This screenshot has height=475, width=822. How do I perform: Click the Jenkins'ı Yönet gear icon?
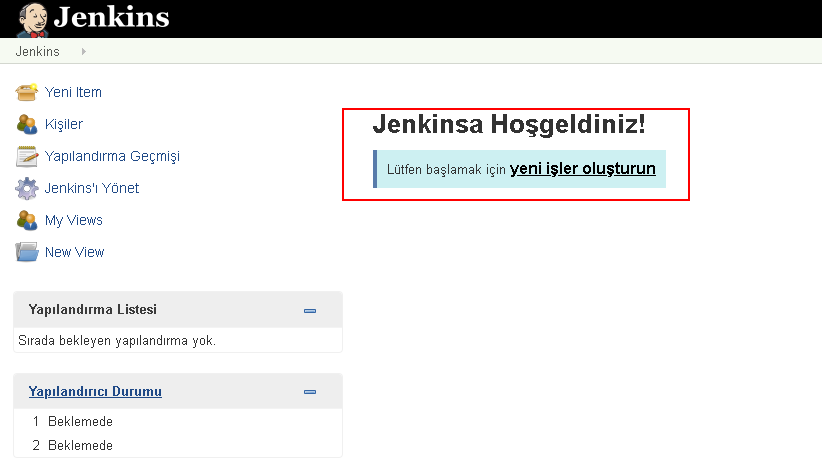(26, 188)
